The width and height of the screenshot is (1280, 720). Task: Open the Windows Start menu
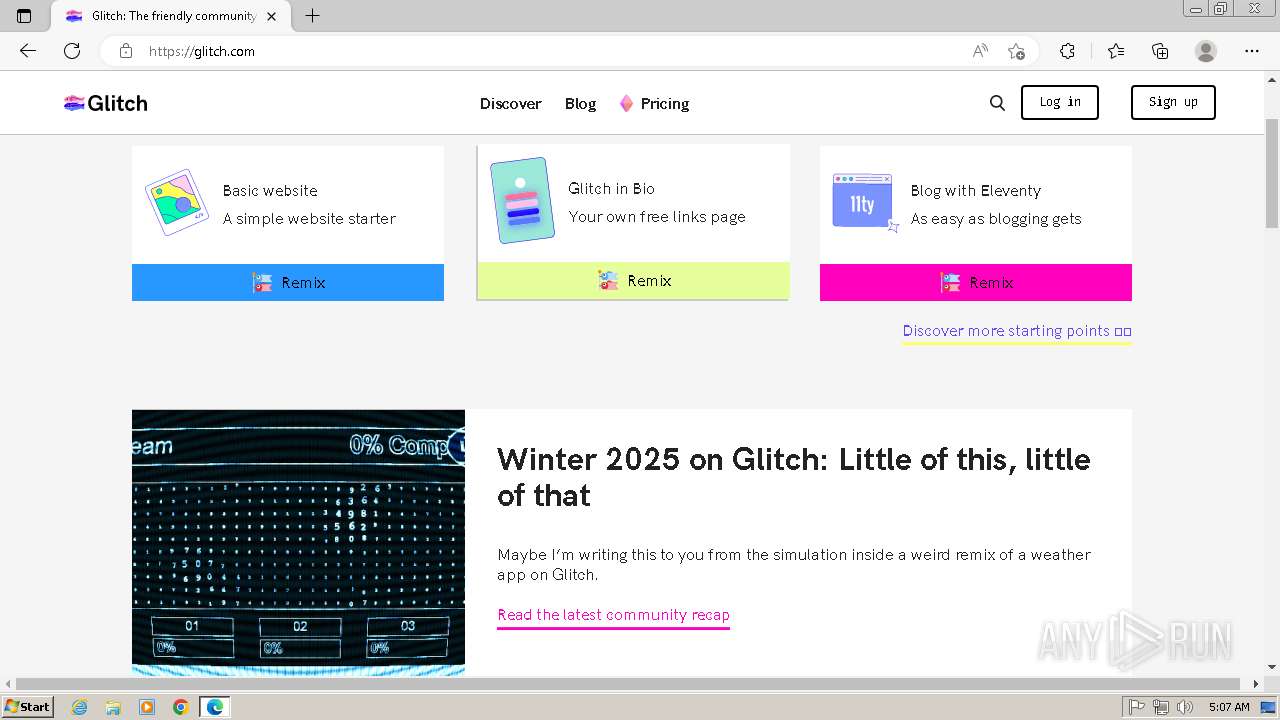pyautogui.click(x=27, y=707)
